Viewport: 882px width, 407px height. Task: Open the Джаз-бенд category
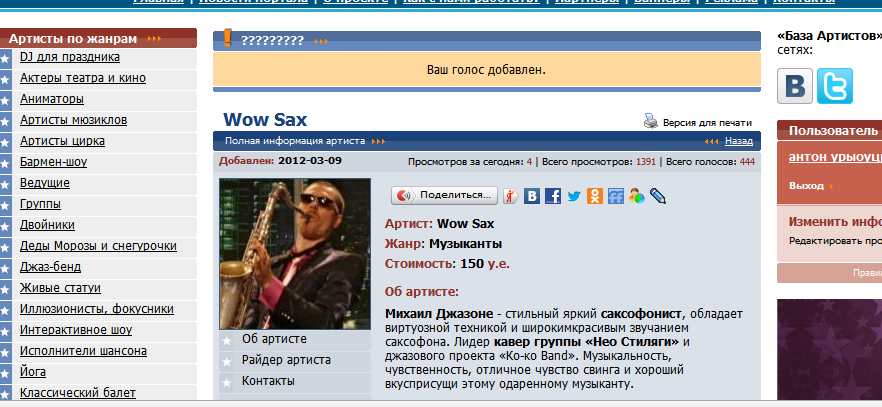point(51,267)
